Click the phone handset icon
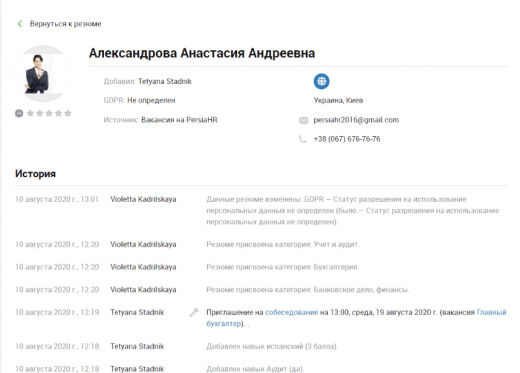Screen dimensions: 520x373 (303, 139)
